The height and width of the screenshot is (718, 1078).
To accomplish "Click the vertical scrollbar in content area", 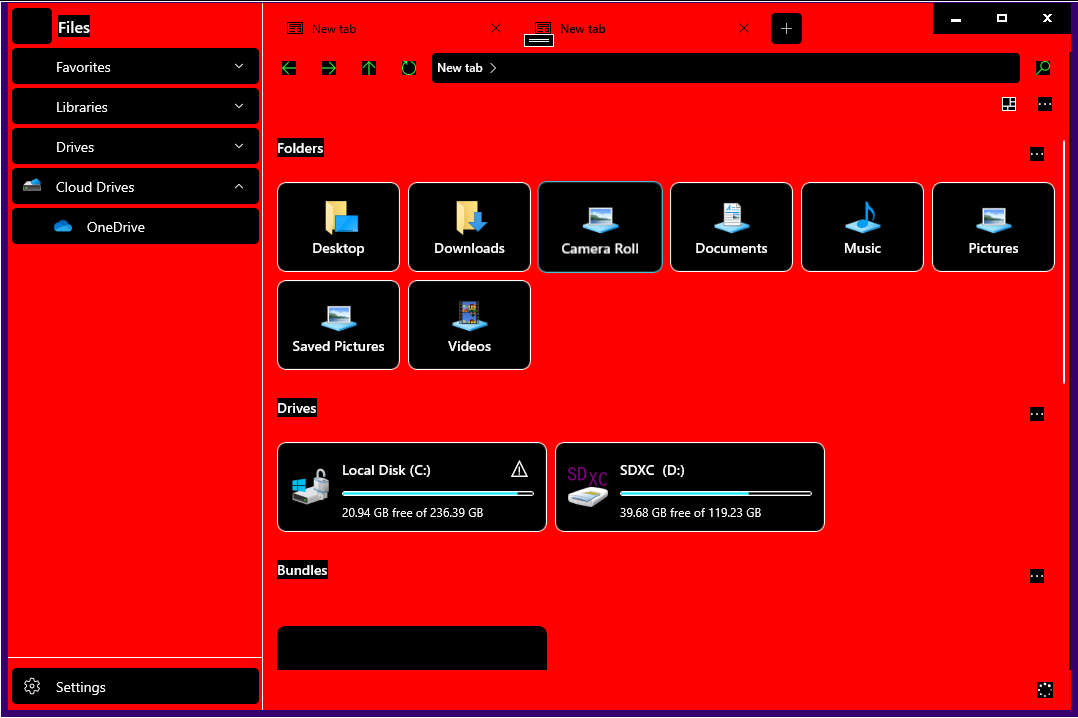I will (x=1064, y=261).
